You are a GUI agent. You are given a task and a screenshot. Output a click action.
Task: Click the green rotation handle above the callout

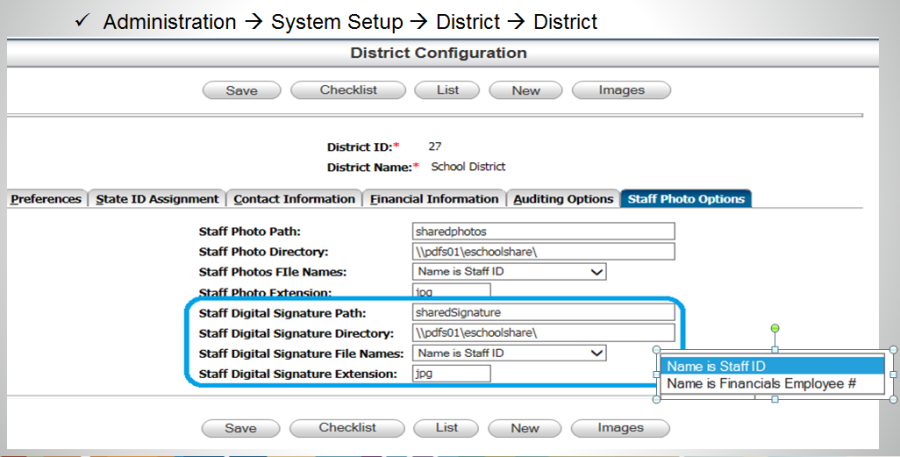pyautogui.click(x=774, y=328)
